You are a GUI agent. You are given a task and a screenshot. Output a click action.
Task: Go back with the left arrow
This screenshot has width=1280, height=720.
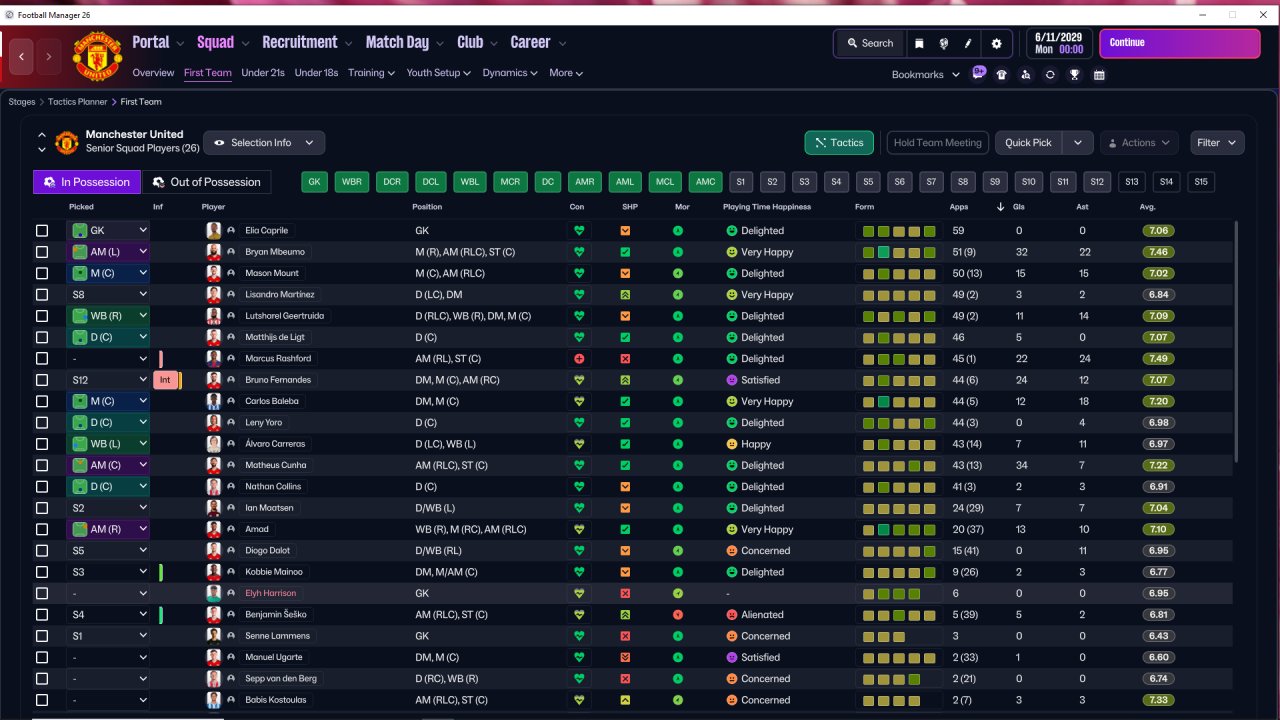coord(22,56)
